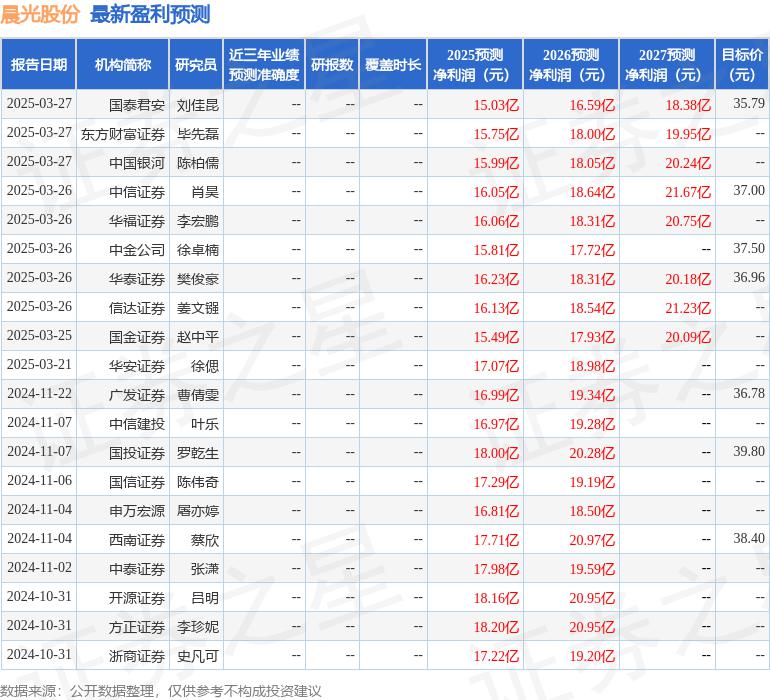
Task: Click researcher name 陈柏儒
Action: coord(197,163)
